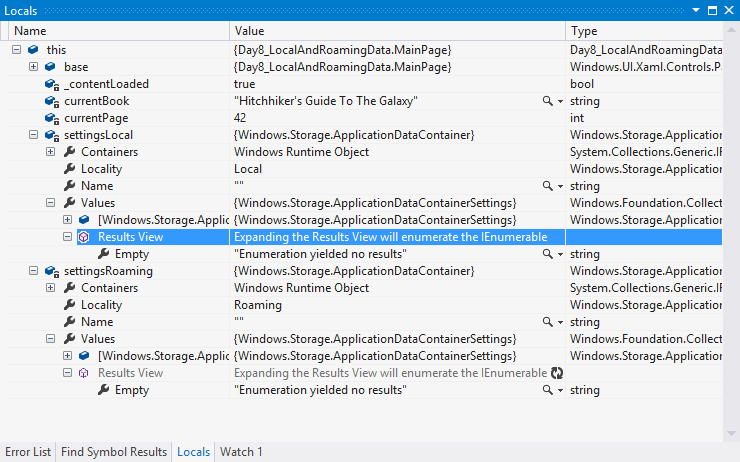Image resolution: width=740 pixels, height=462 pixels.
Task: Click magnifier icon in settingsRoaming Name row
Action: 547,322
